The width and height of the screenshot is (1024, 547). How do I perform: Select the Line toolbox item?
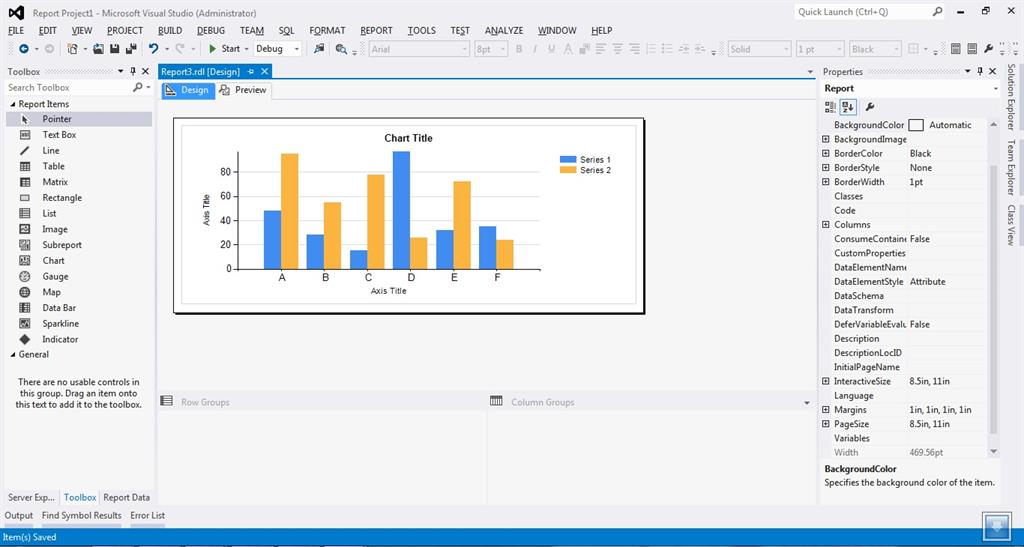click(79, 150)
